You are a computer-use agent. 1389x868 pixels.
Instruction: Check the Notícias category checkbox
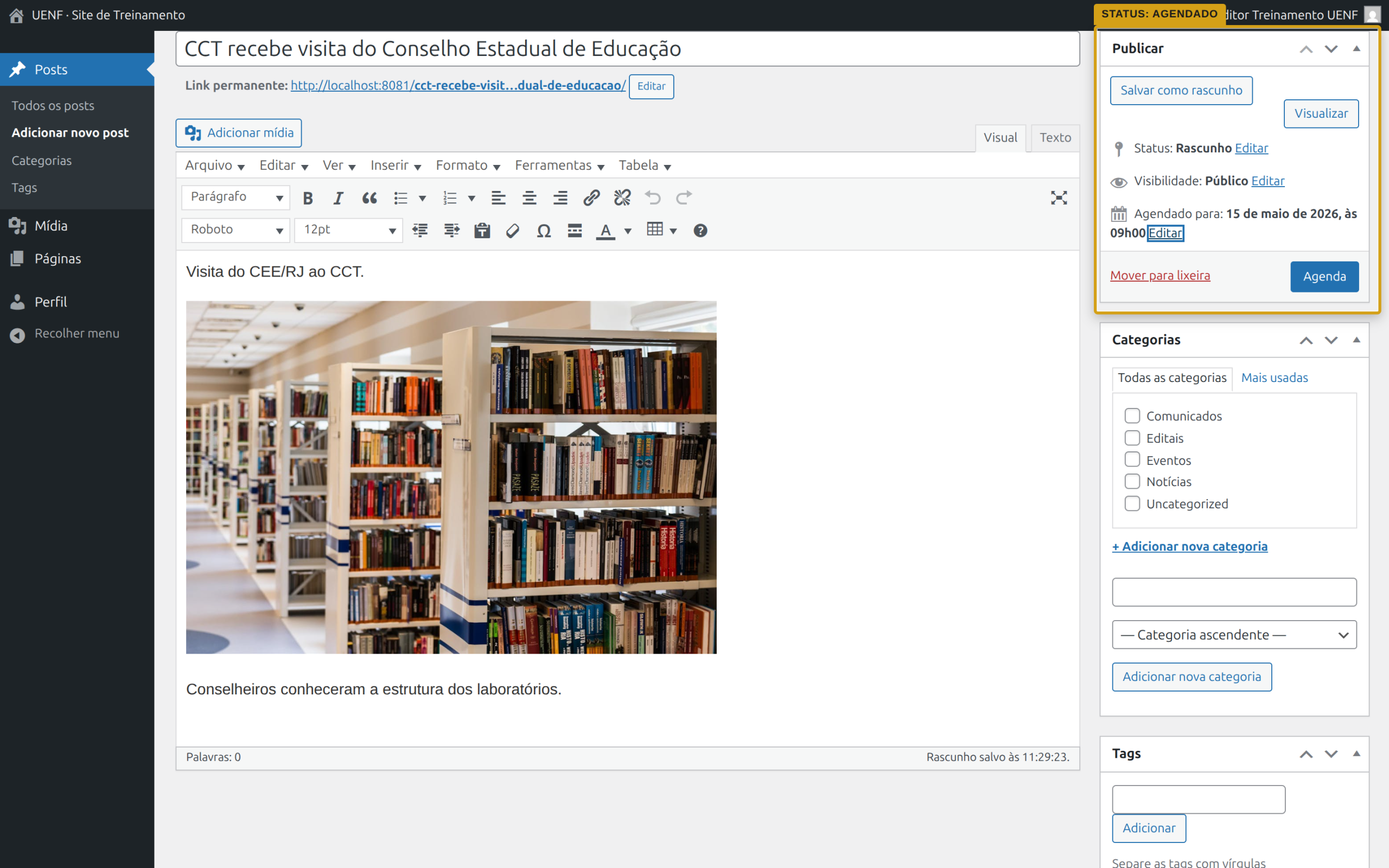click(x=1132, y=481)
